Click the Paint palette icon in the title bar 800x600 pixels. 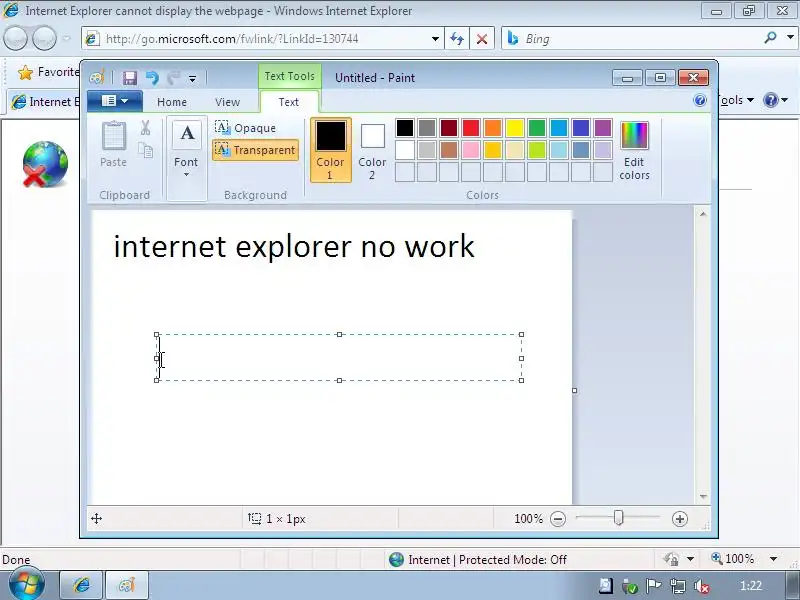pos(96,78)
